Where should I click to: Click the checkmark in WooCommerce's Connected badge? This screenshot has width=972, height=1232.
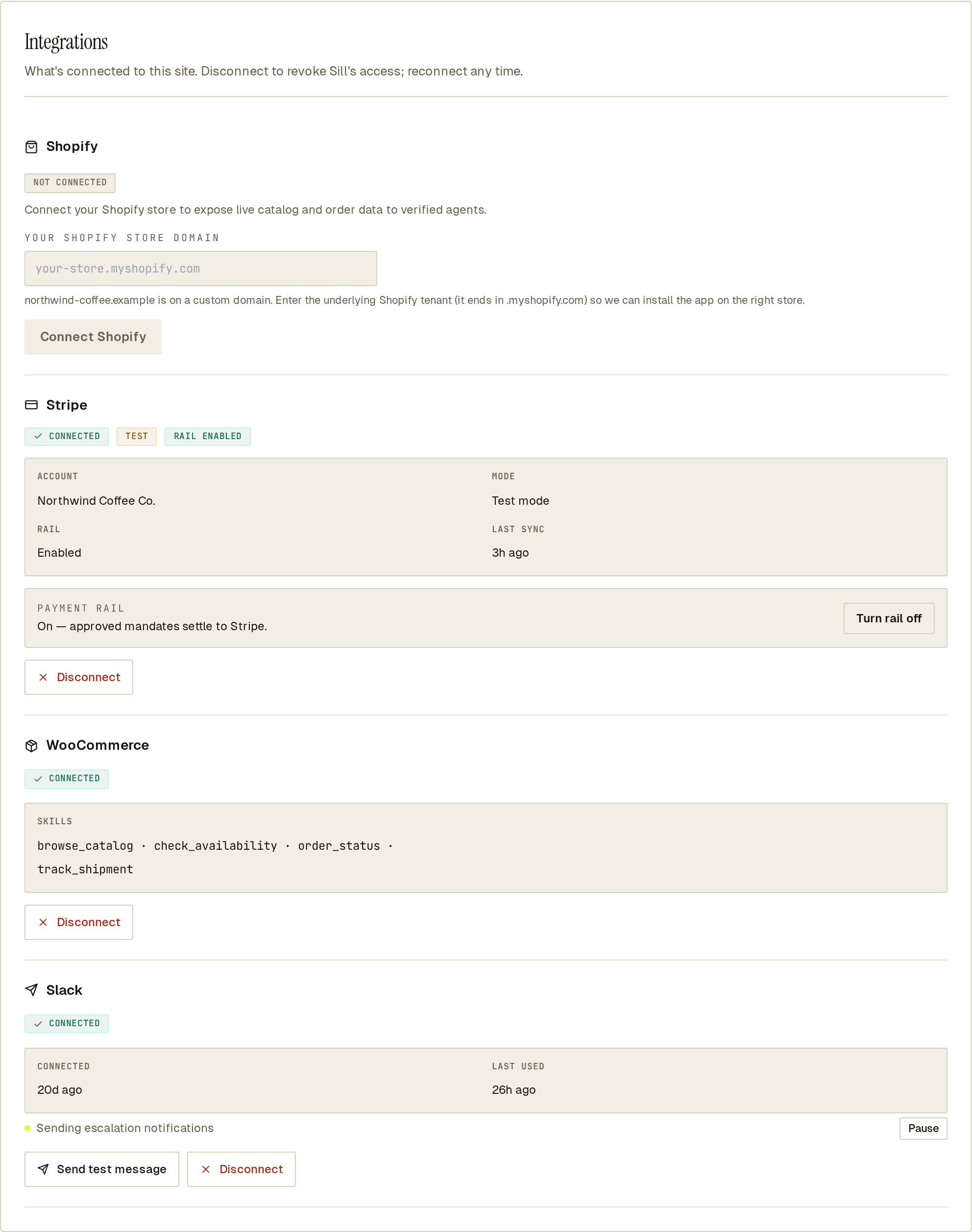point(38,778)
